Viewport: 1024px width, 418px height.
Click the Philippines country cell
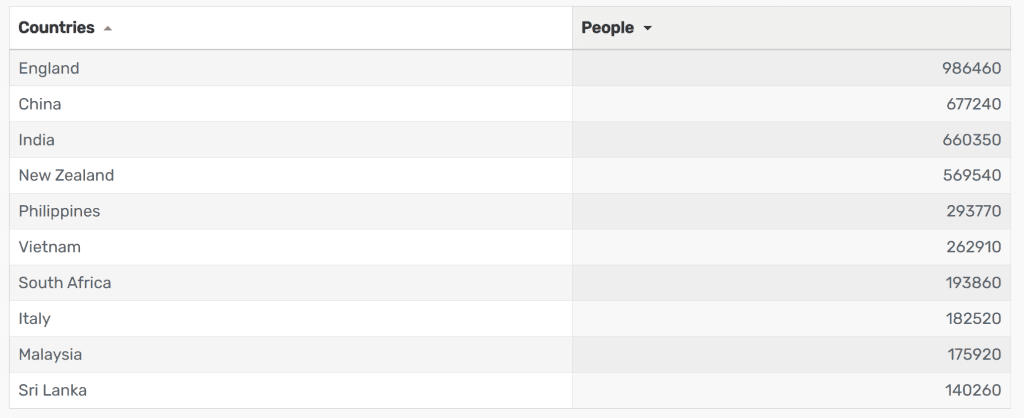[291, 211]
